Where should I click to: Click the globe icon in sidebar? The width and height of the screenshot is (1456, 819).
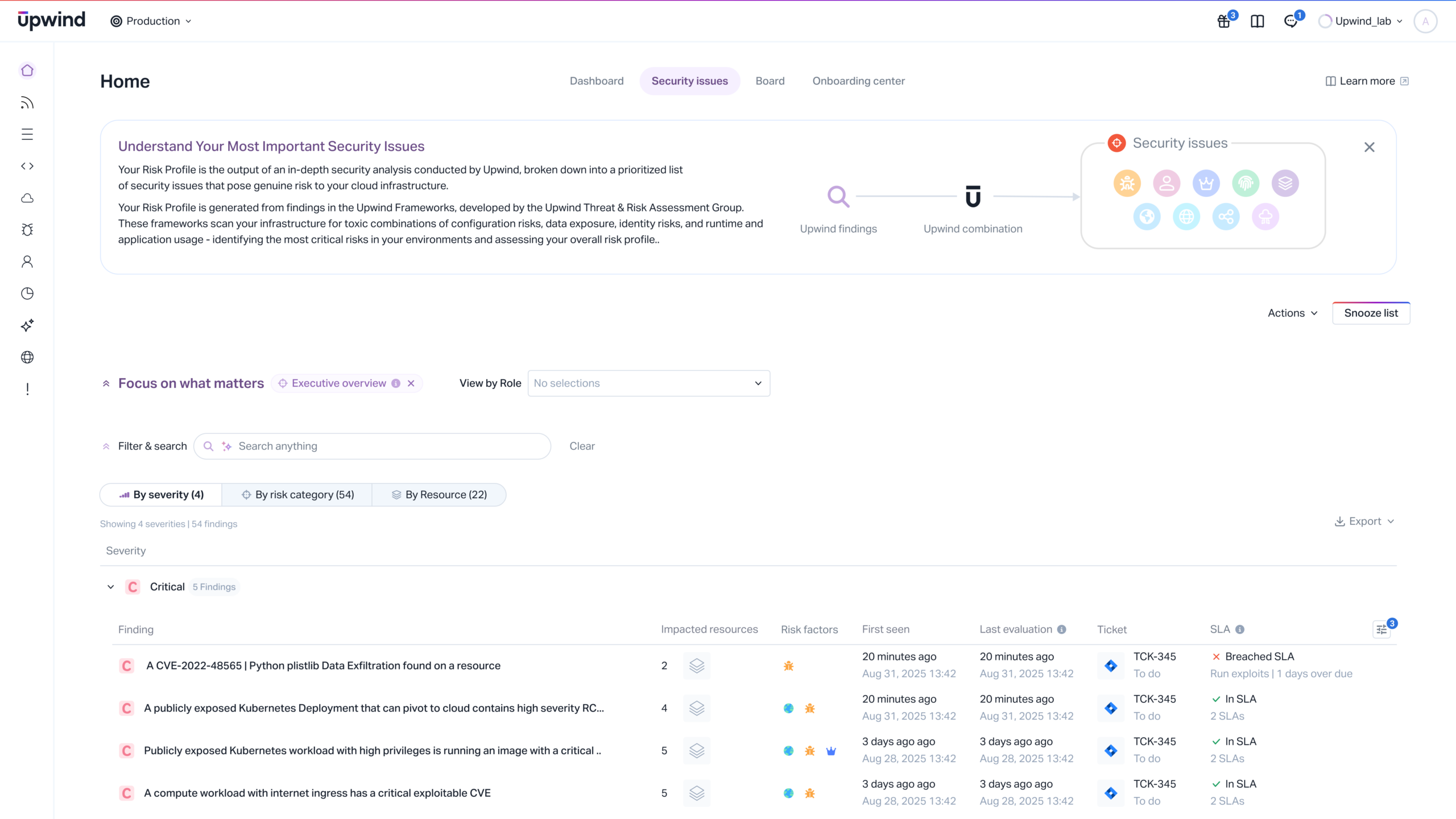pos(27,357)
